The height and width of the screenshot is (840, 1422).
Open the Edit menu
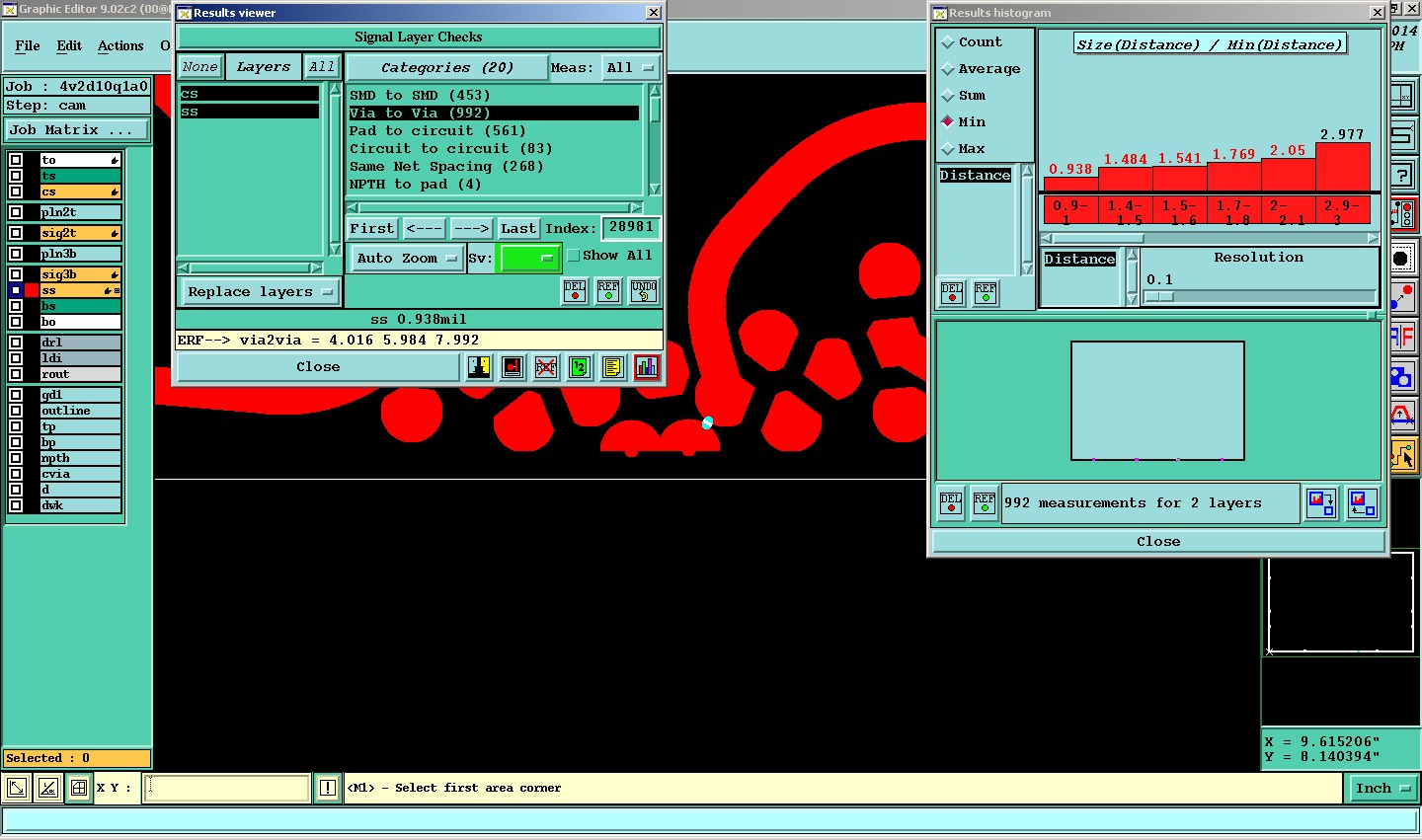pyautogui.click(x=69, y=45)
